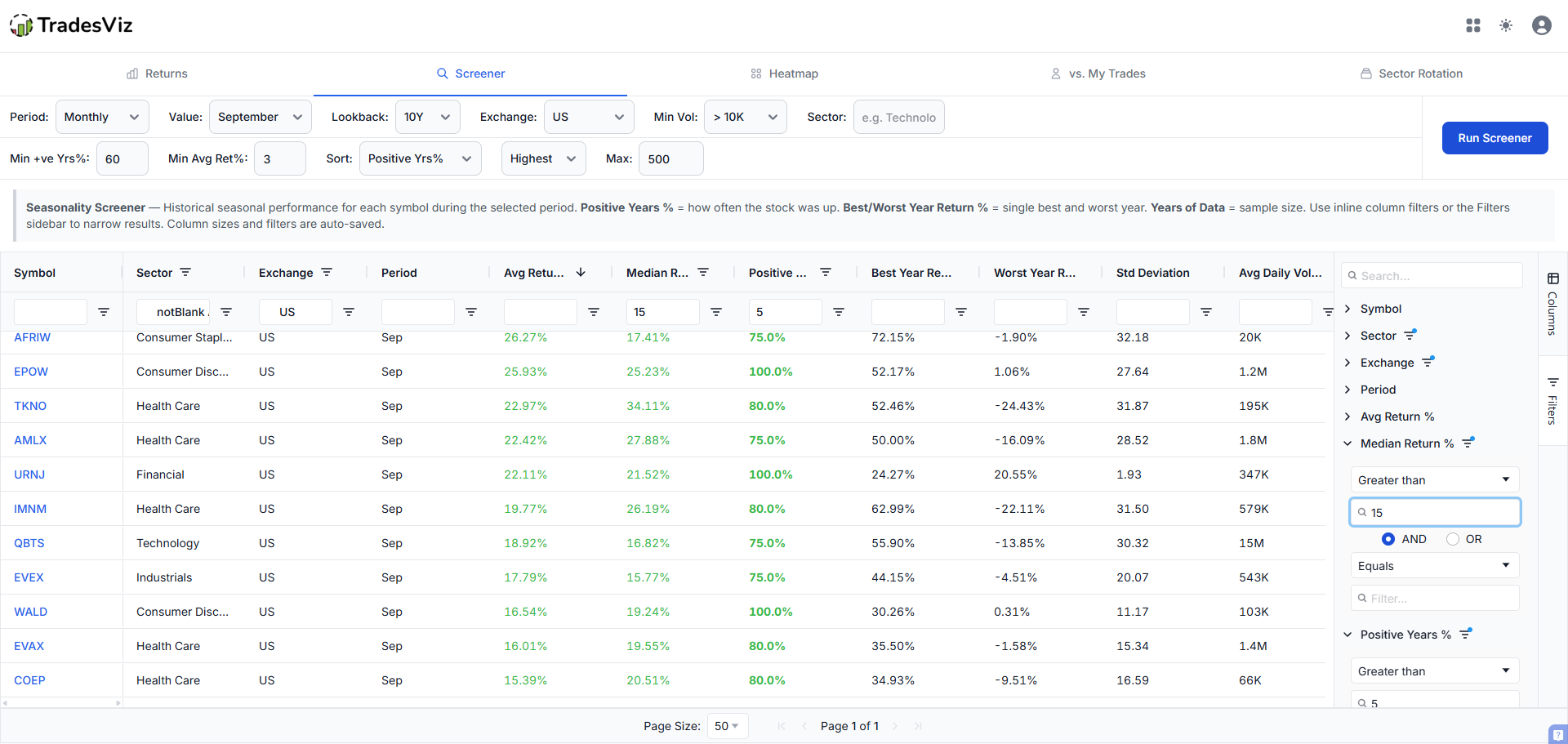Image resolution: width=1568 pixels, height=744 pixels.
Task: Select the OR radio option
Action: (1453, 539)
